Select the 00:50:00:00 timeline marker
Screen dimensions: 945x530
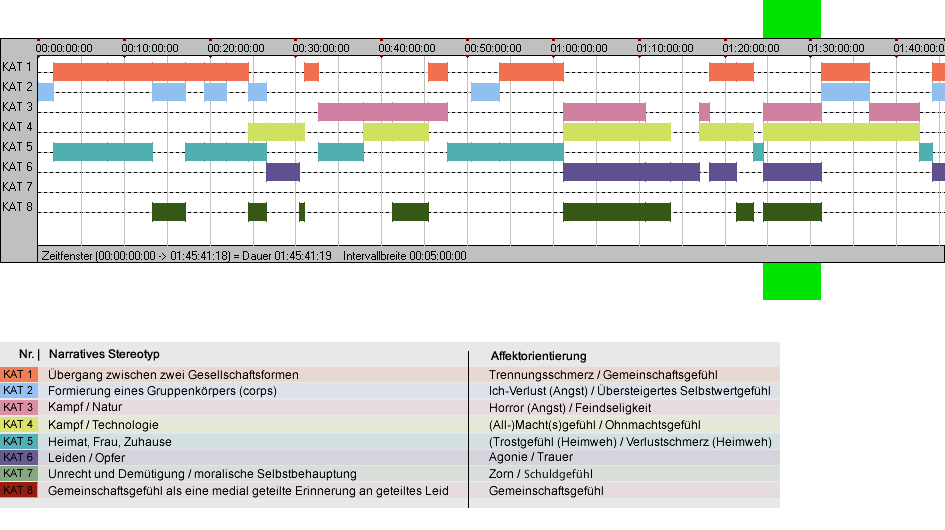tap(493, 48)
